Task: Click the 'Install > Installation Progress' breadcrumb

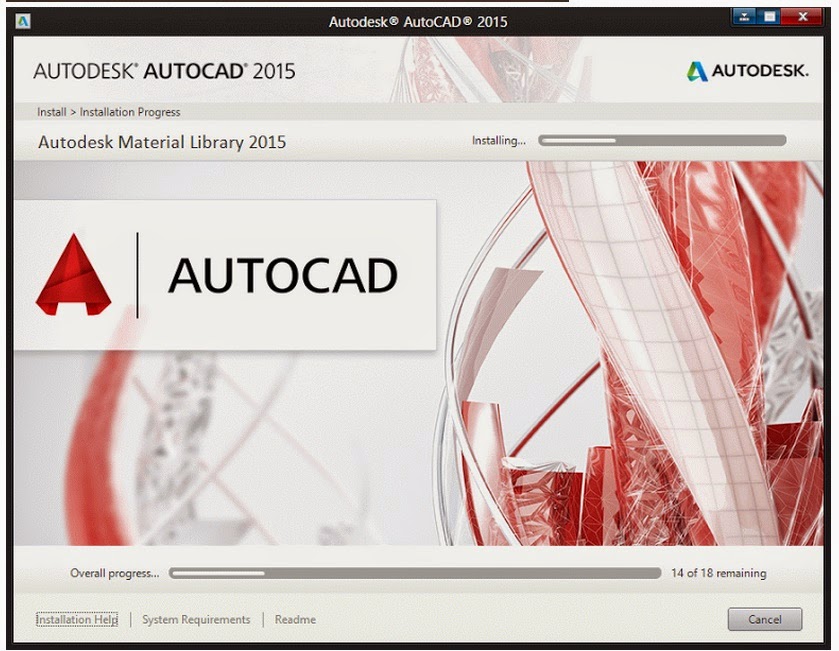Action: [109, 112]
